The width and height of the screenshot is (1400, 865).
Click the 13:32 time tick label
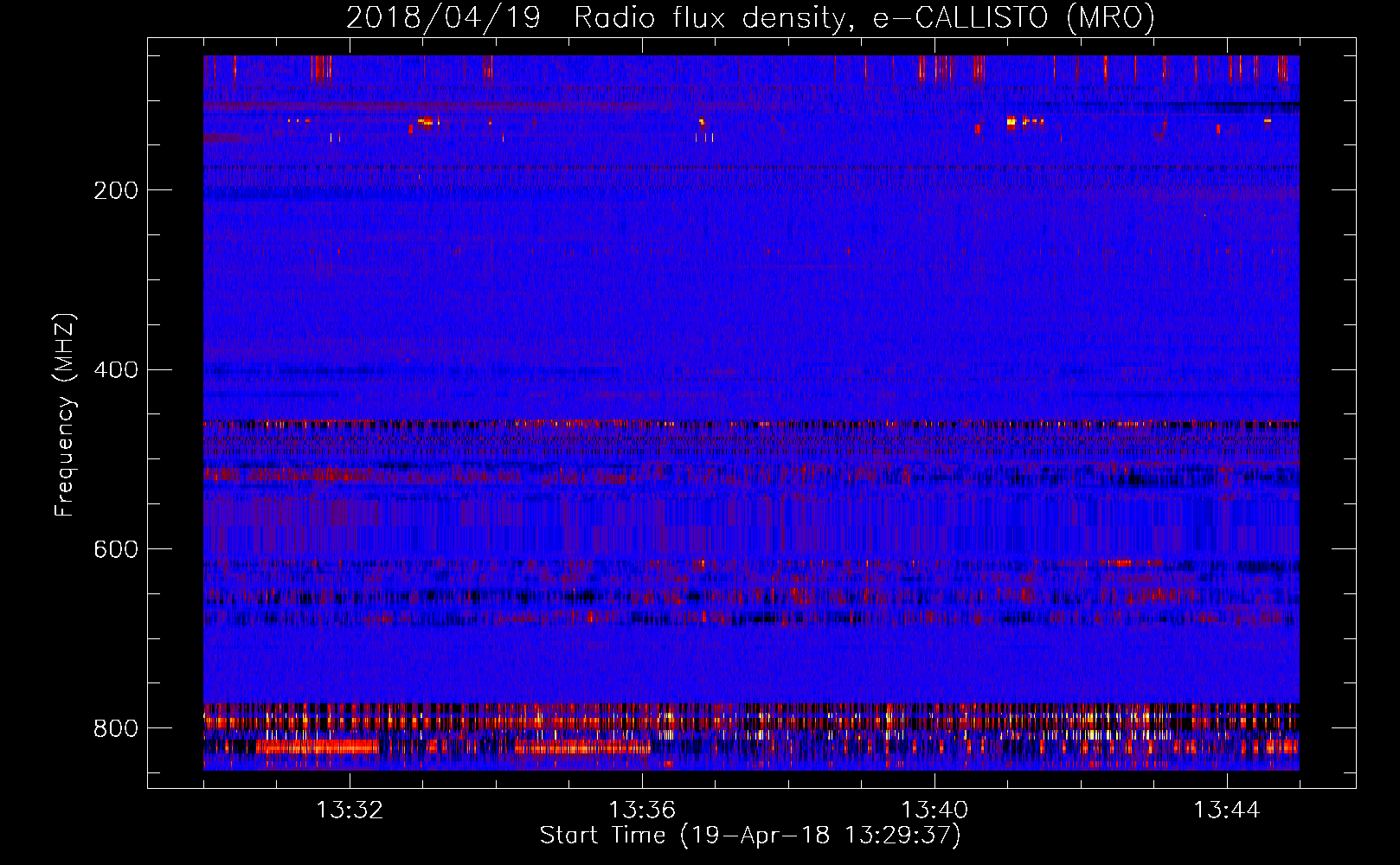(x=350, y=811)
